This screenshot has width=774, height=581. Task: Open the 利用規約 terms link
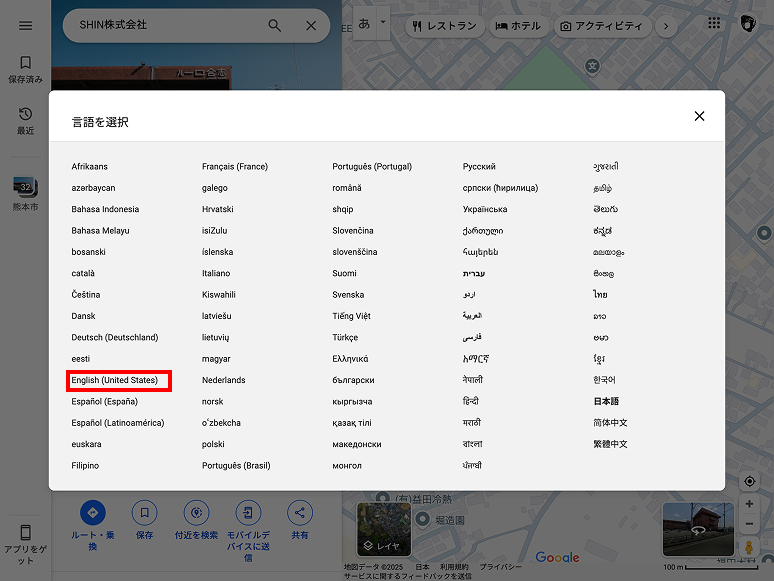coord(454,567)
